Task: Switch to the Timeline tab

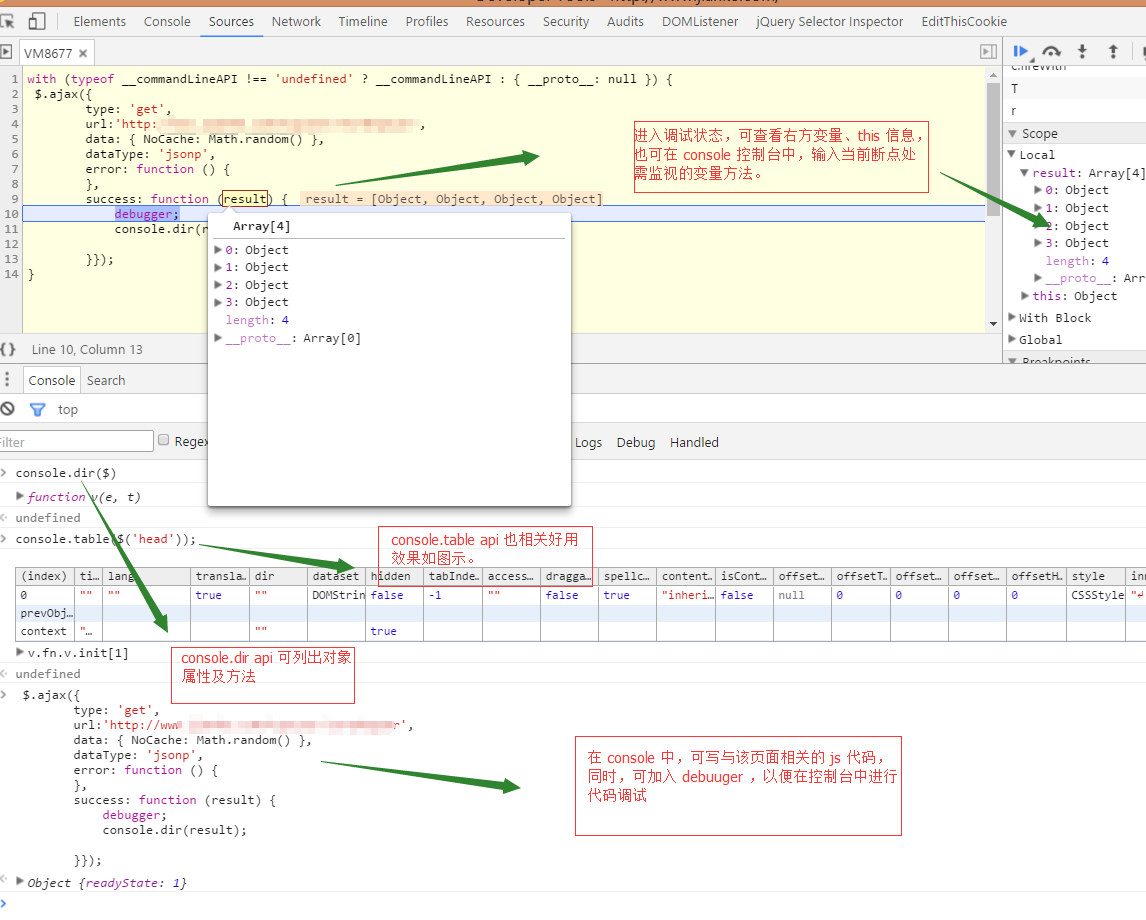Action: pos(363,21)
